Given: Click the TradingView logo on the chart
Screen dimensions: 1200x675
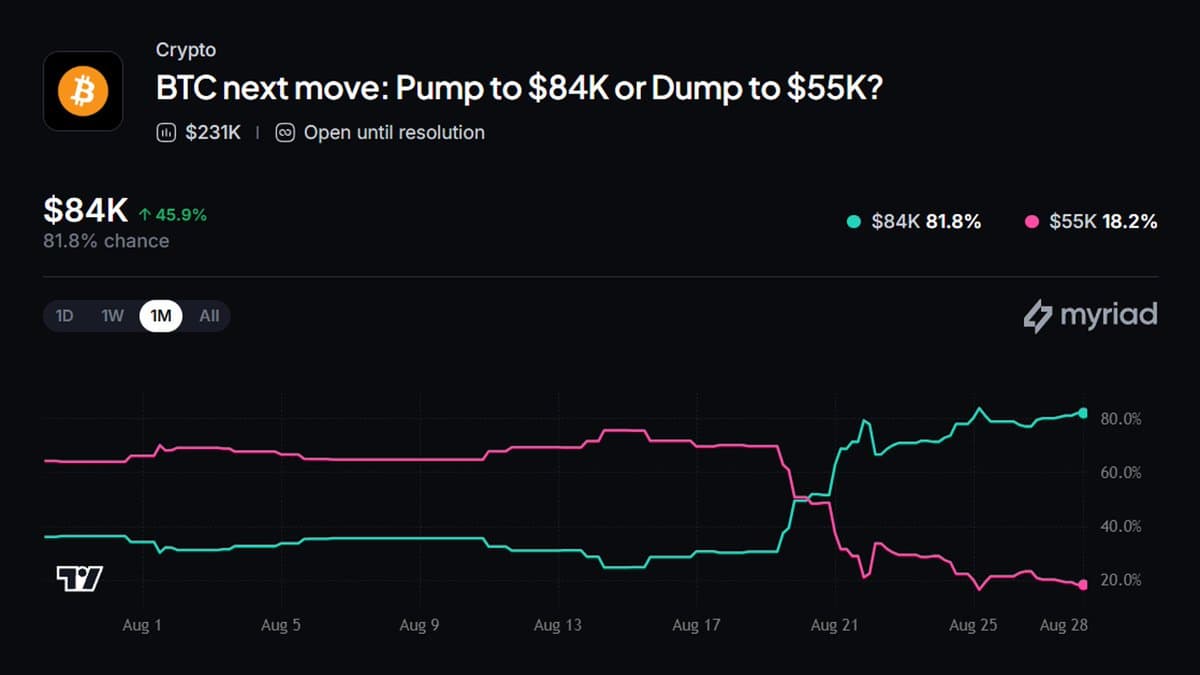Looking at the screenshot, I should (x=79, y=579).
